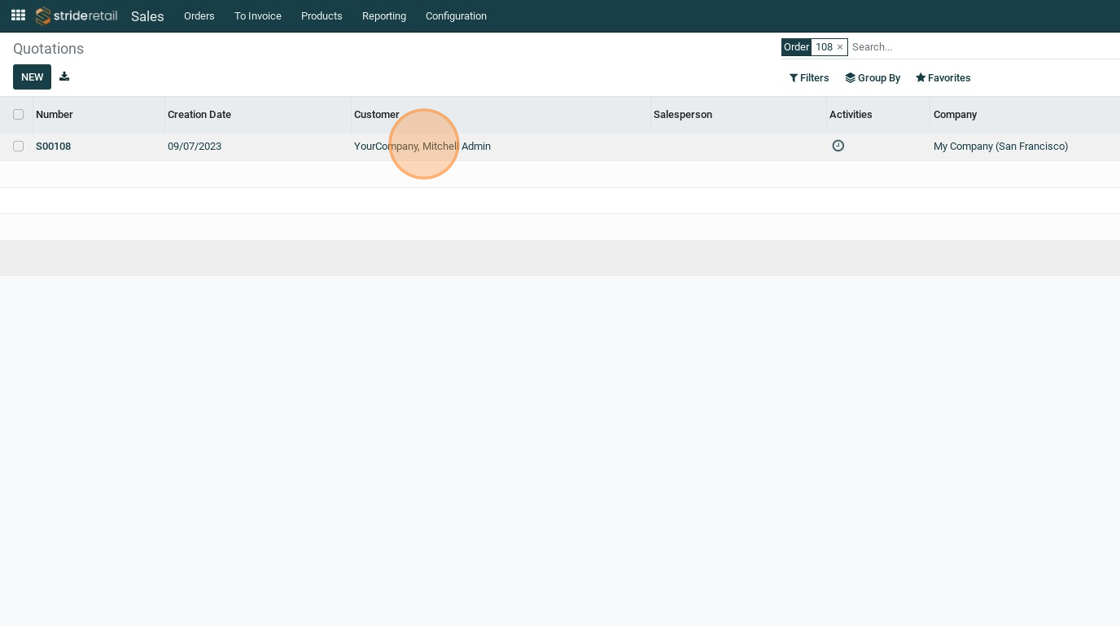
Task: Click the My Company (San Francisco) cell
Action: (1001, 146)
